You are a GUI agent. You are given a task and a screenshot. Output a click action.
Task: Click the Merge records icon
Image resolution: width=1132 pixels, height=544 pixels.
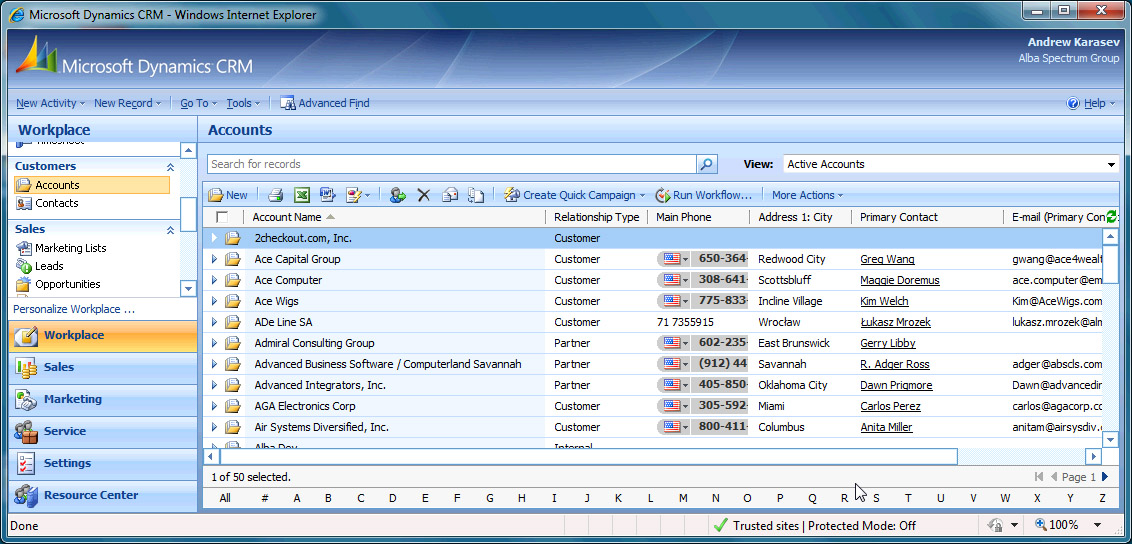(475, 195)
